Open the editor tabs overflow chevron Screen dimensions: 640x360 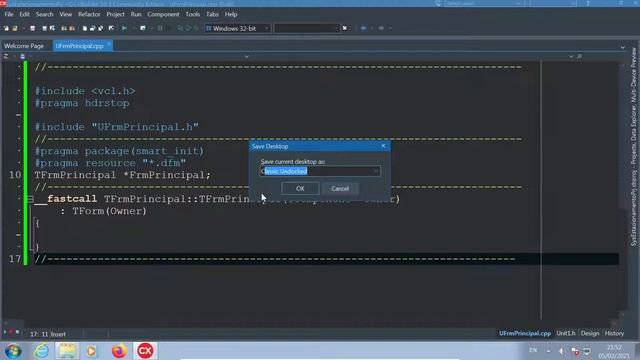coord(623,47)
